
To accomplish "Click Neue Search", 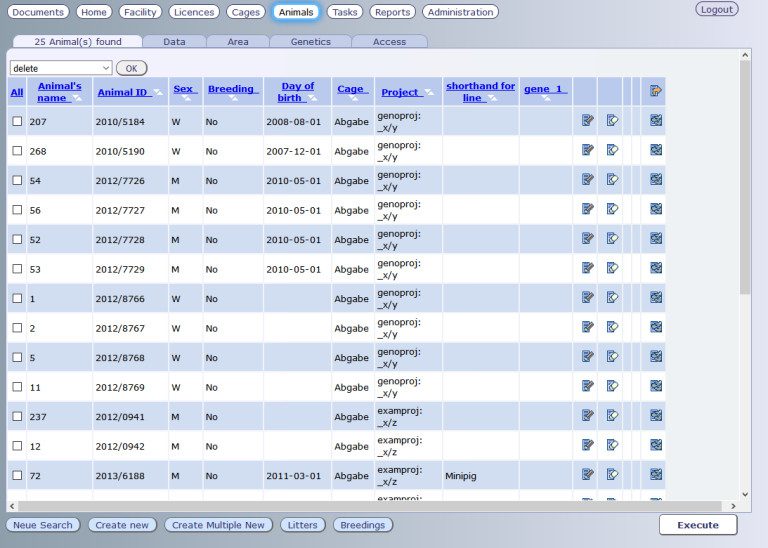I will coord(43,525).
